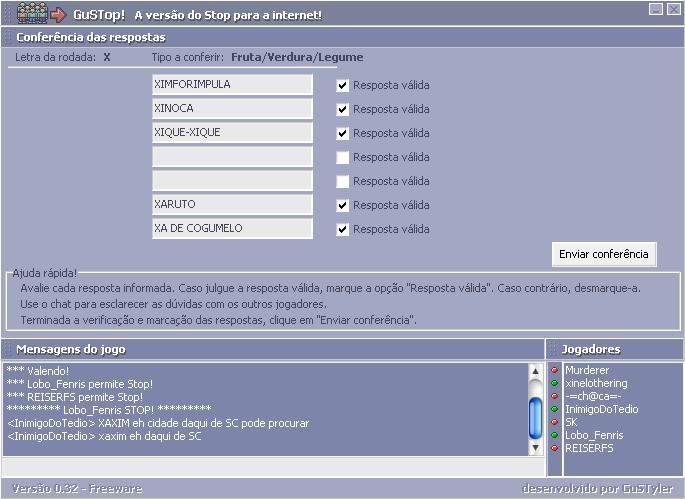Click the XINOCA answer field
The width and height of the screenshot is (685, 499).
[x=232, y=108]
